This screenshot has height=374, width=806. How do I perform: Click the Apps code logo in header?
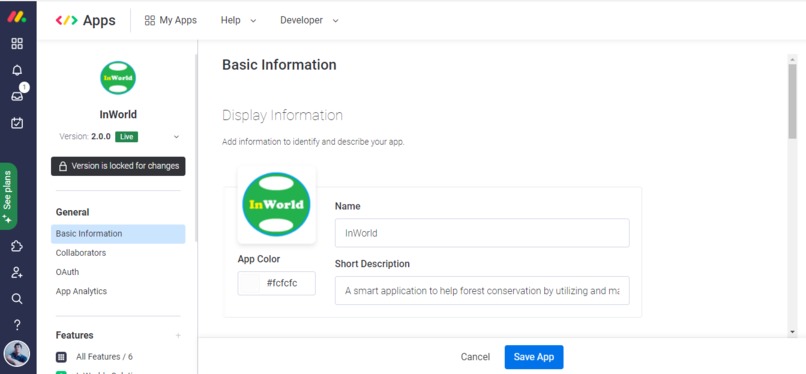66,21
